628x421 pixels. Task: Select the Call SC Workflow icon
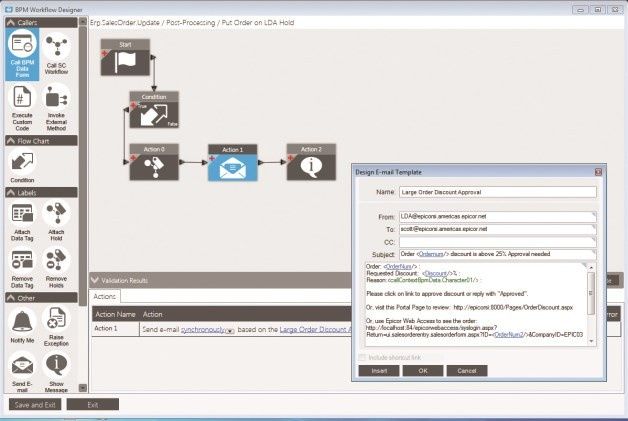[x=56, y=54]
